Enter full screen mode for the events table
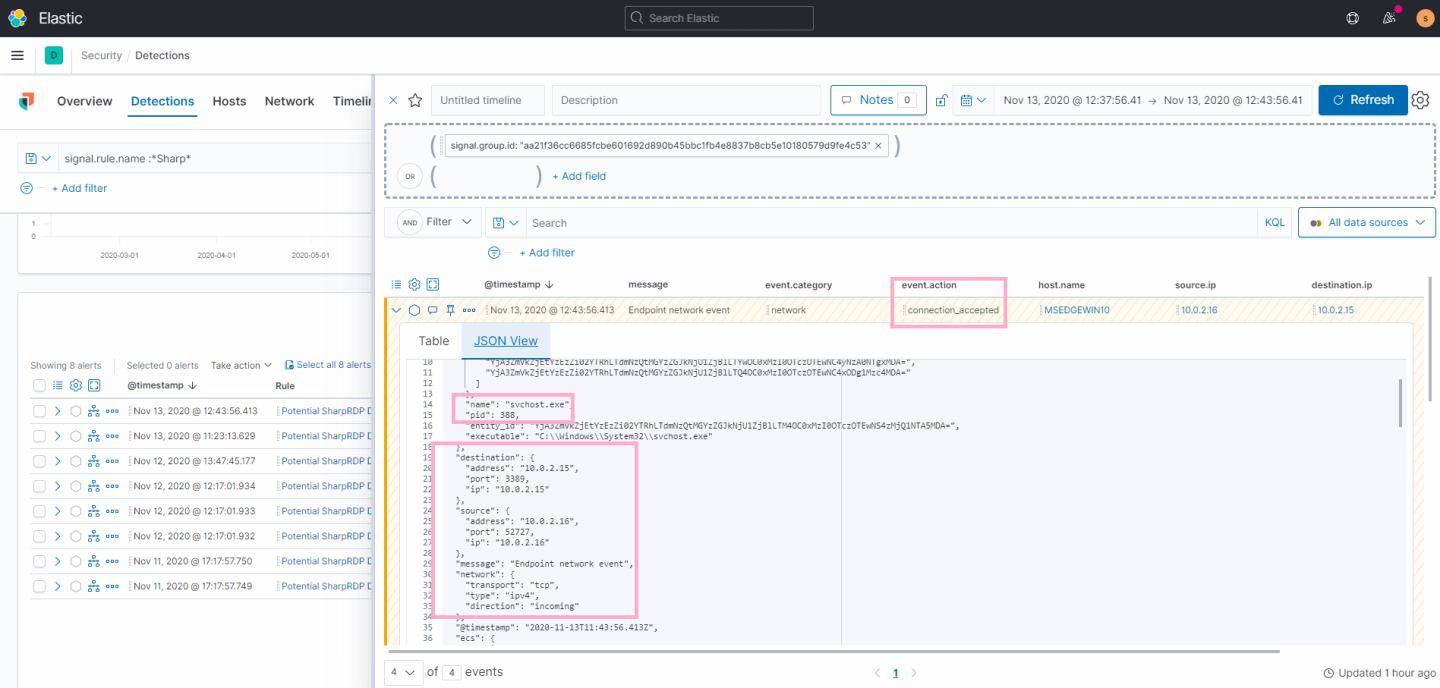The width and height of the screenshot is (1440, 688). point(430,284)
